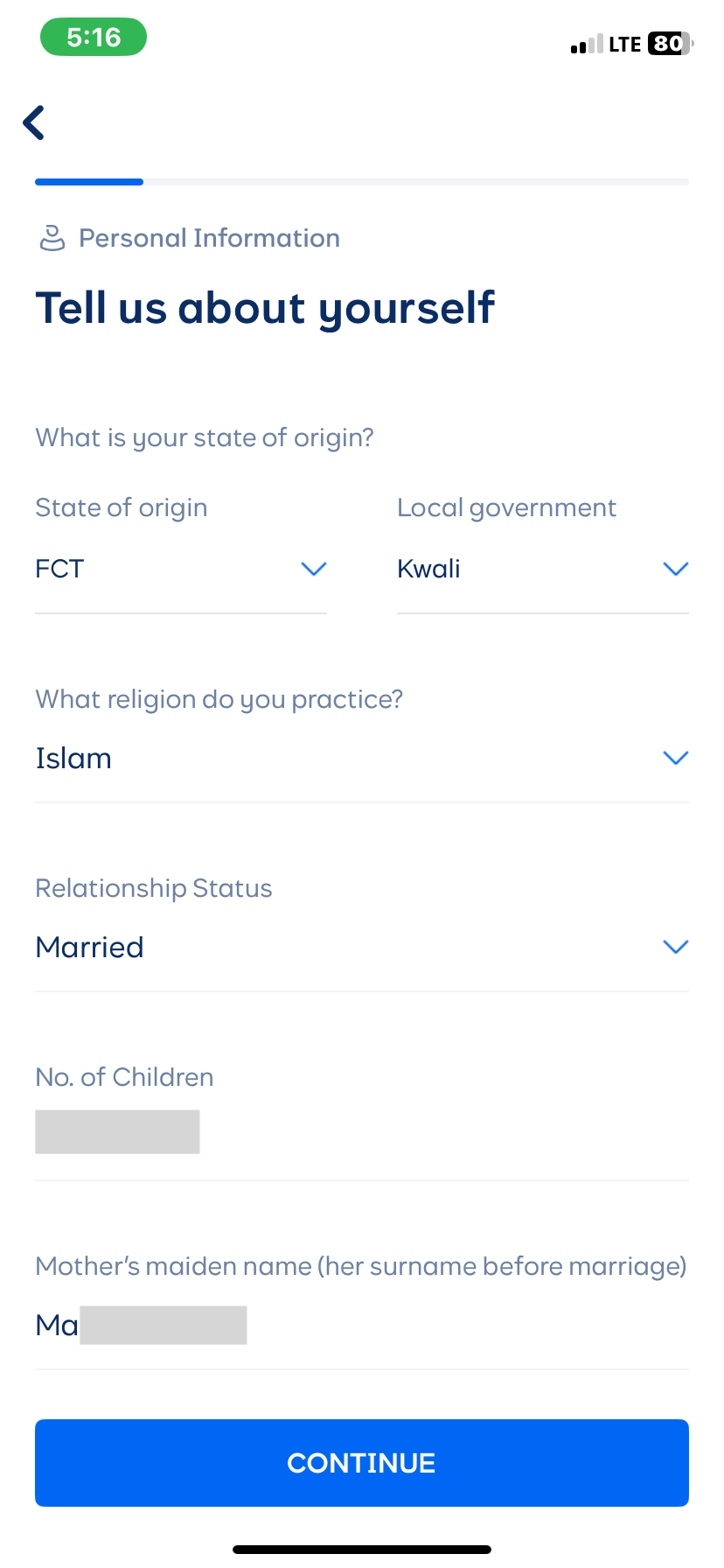This screenshot has height=1568, width=724.
Task: Click the Personal Information person icon
Action: (52, 237)
